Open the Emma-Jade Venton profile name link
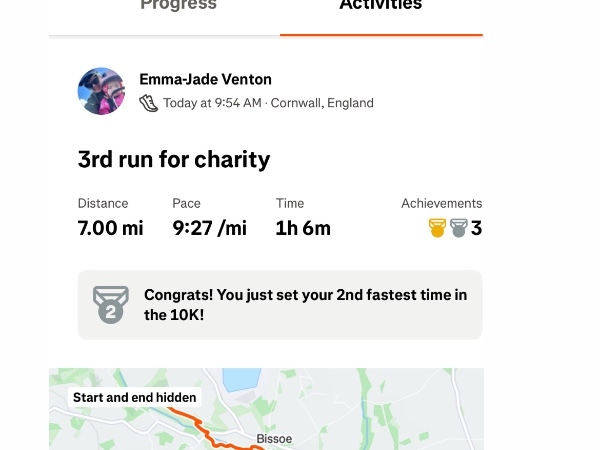600x450 pixels. (x=205, y=79)
